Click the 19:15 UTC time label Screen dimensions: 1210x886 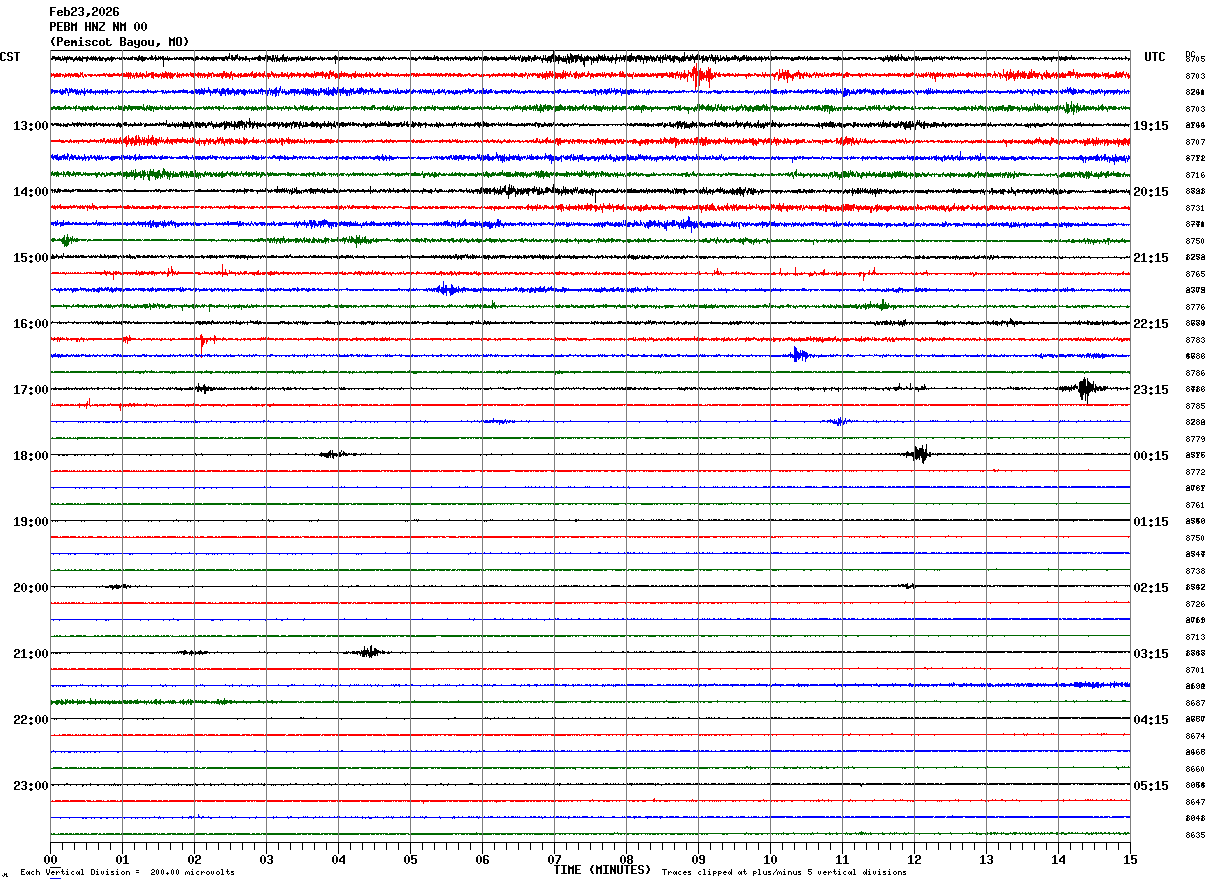point(1151,126)
